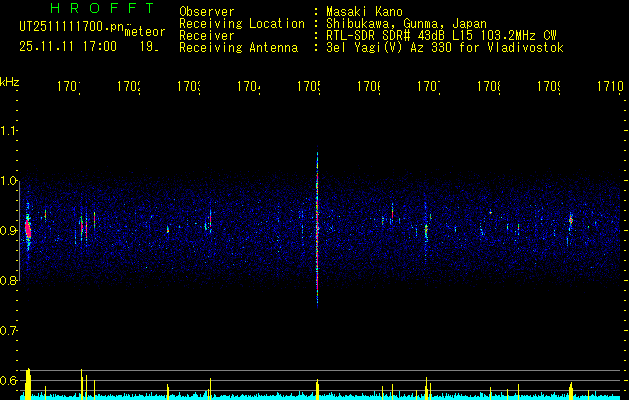
Task: Select the RTL-SDR SDR# 43dB receiver details
Action: point(441,36)
